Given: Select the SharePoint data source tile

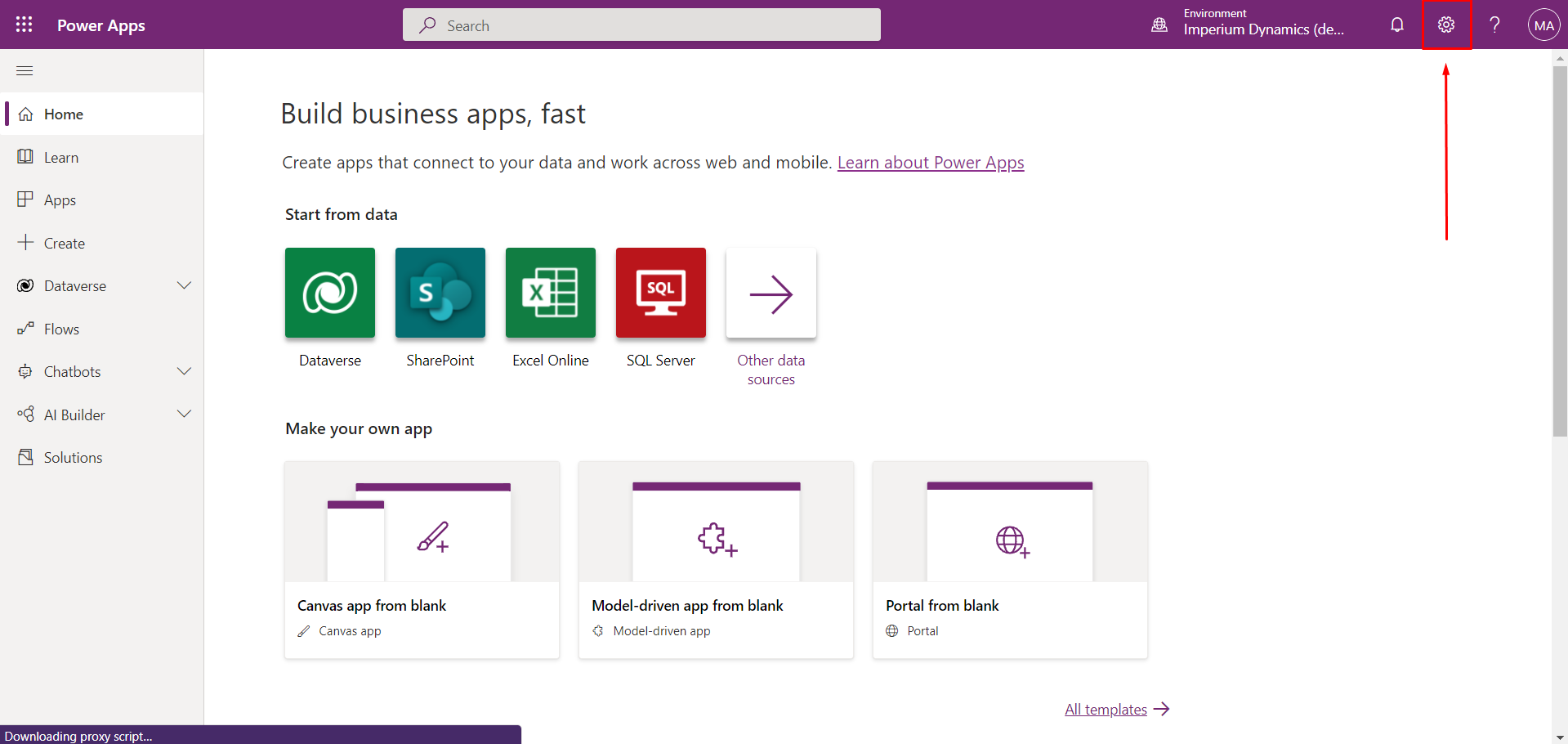Looking at the screenshot, I should (x=440, y=293).
